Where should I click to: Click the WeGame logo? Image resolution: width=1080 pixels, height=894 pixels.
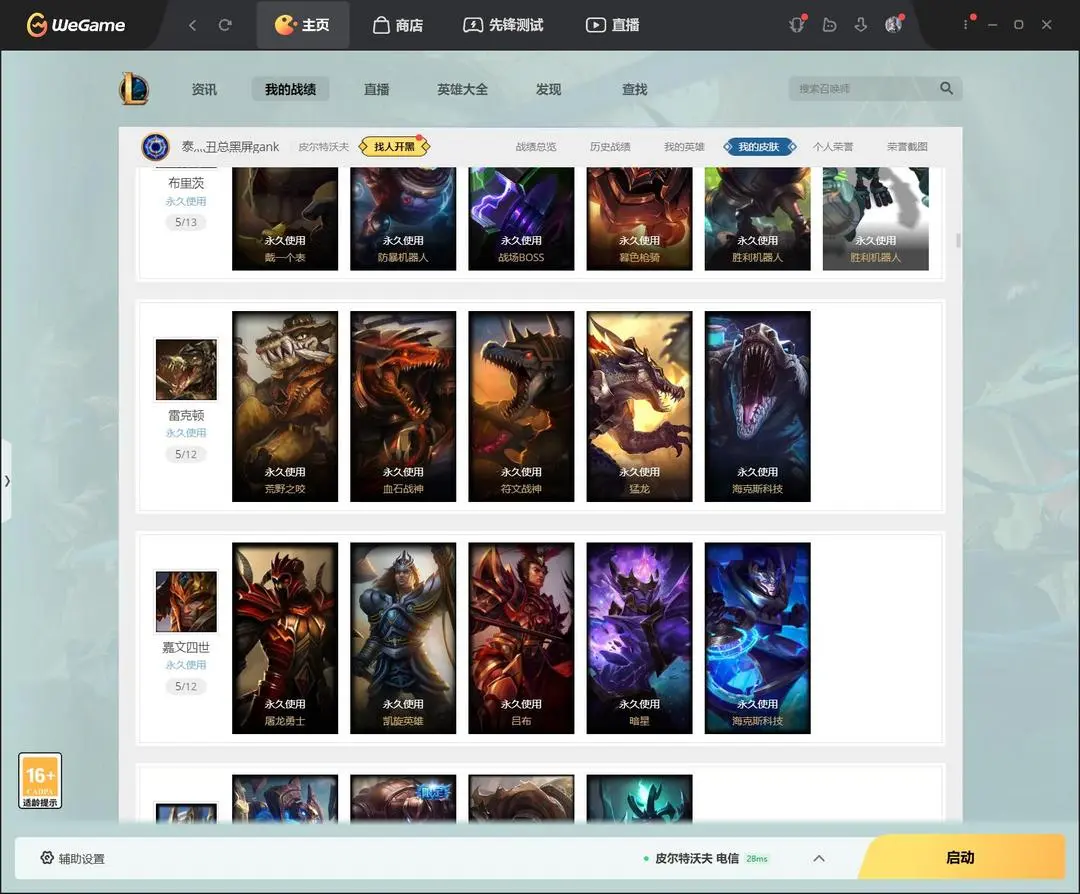[x=76, y=25]
